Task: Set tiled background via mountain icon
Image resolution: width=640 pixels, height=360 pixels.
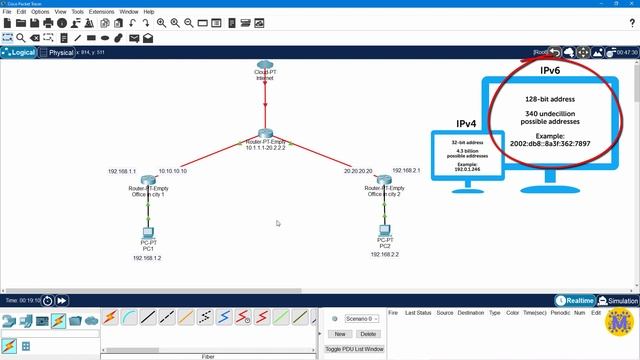Action: pos(597,52)
